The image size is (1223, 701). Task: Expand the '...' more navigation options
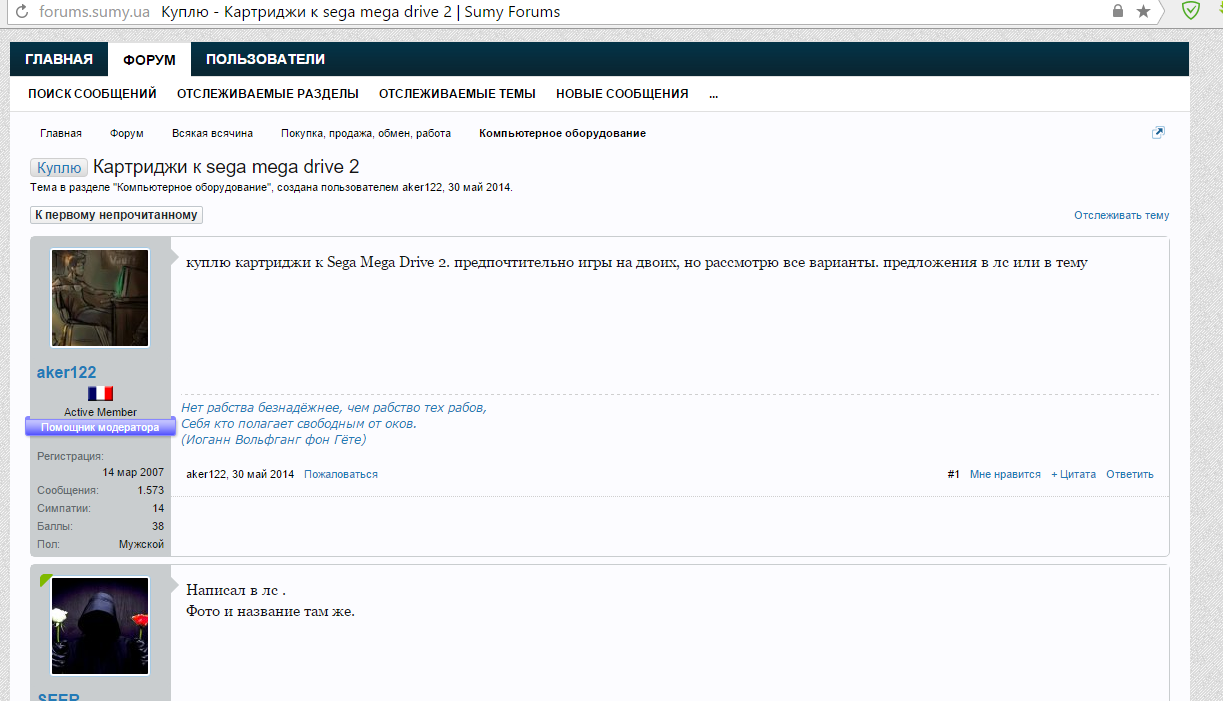(x=713, y=94)
